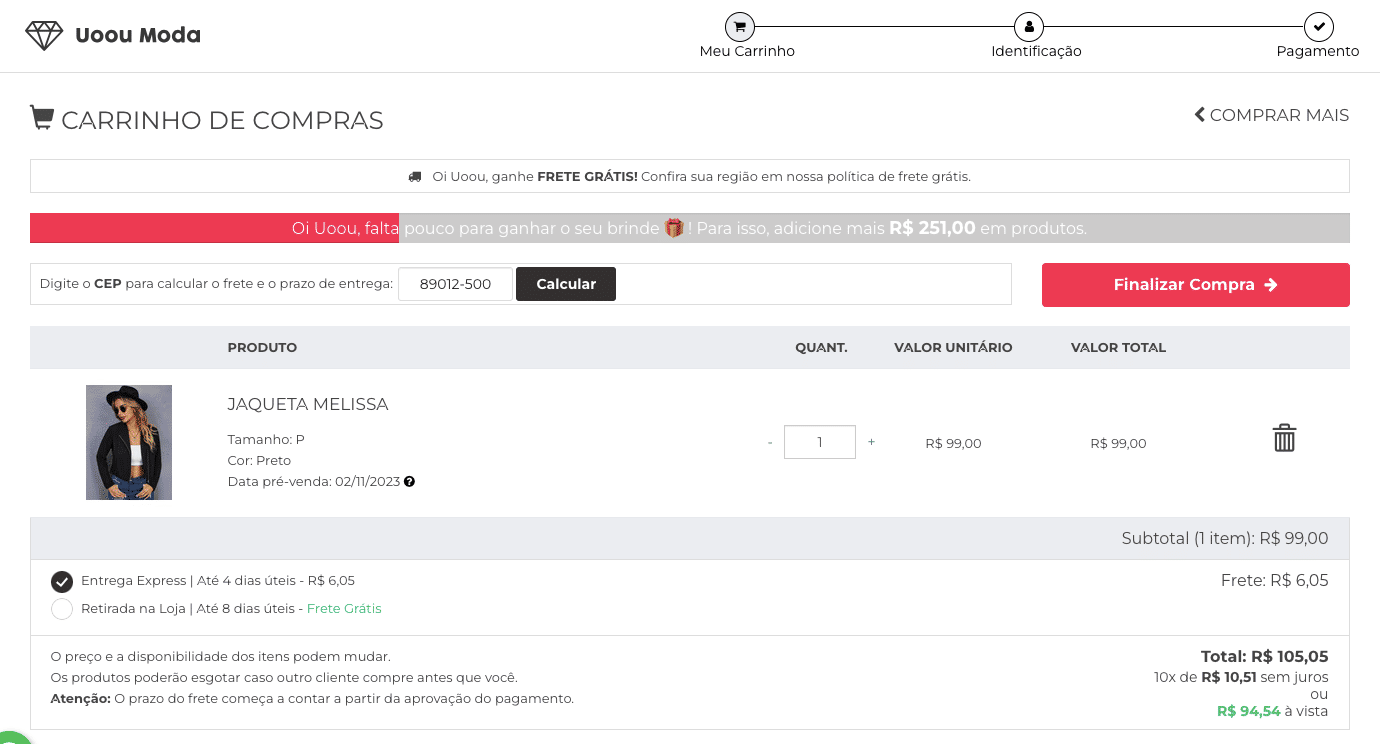Click the Uoou Moda diamond logo
1380x744 pixels.
[44, 36]
